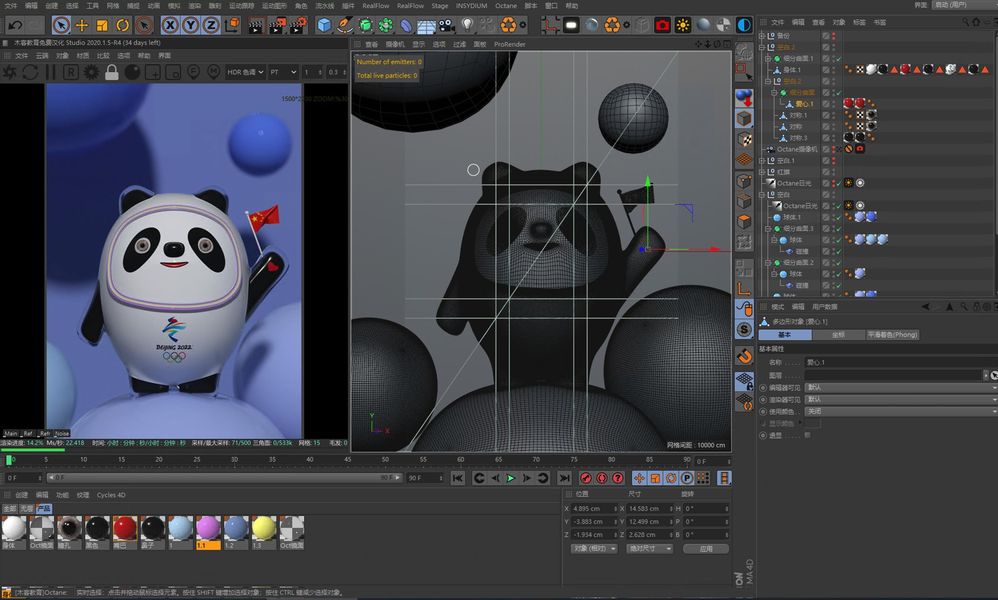Click the coordinate system cube icon

pos(232,25)
